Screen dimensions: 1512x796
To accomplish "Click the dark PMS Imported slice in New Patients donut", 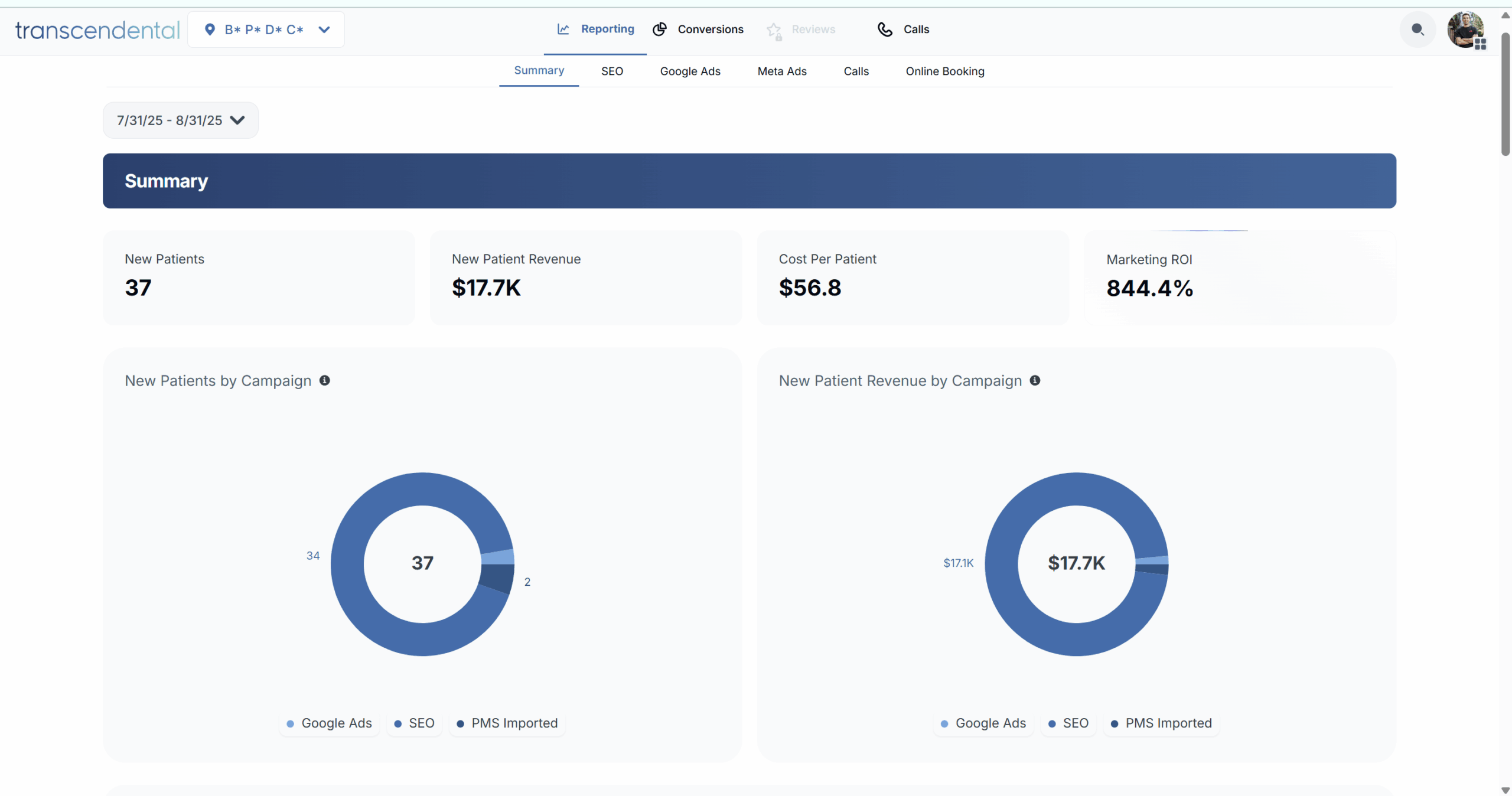I will click(x=497, y=578).
